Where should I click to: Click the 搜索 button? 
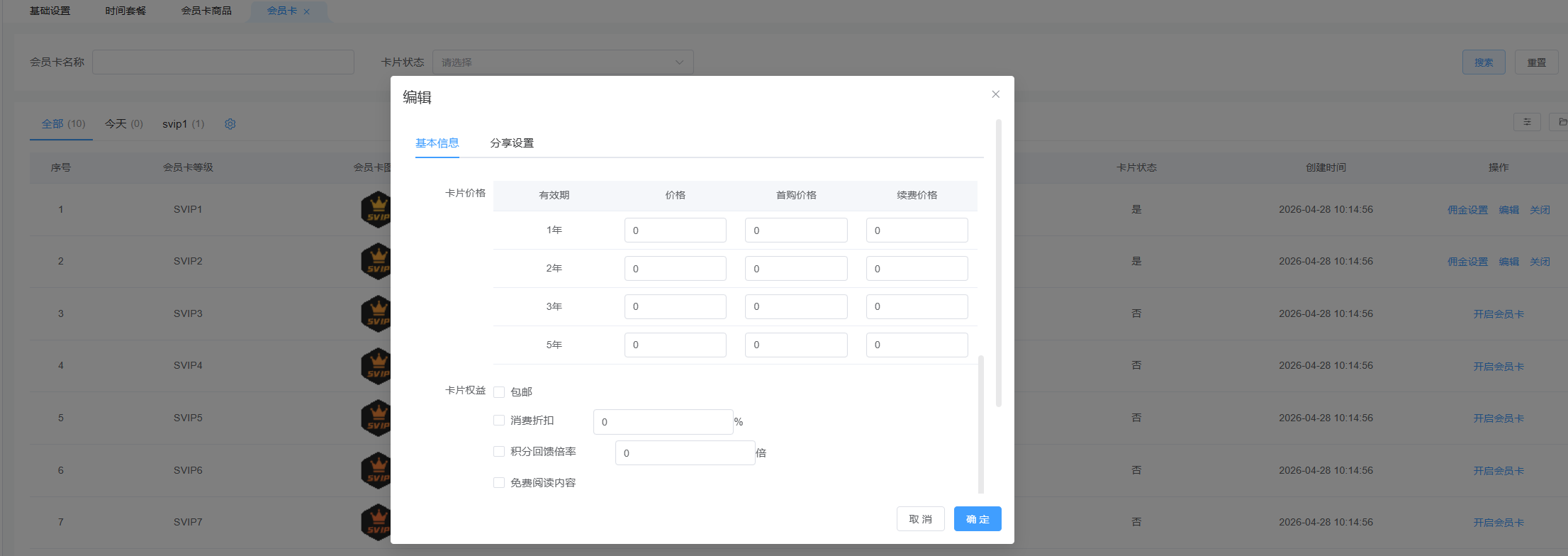click(x=1484, y=62)
